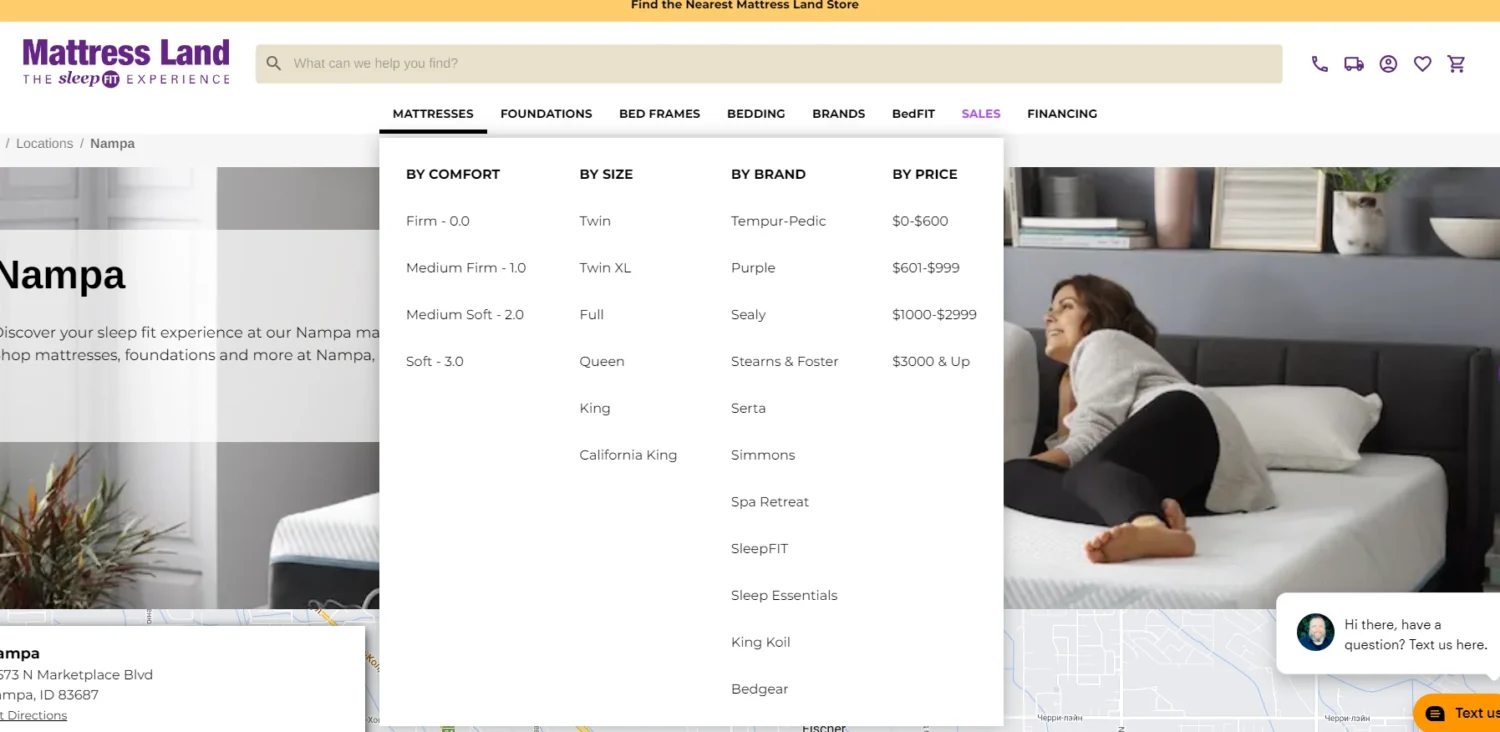Open the BRANDS menu

838,114
